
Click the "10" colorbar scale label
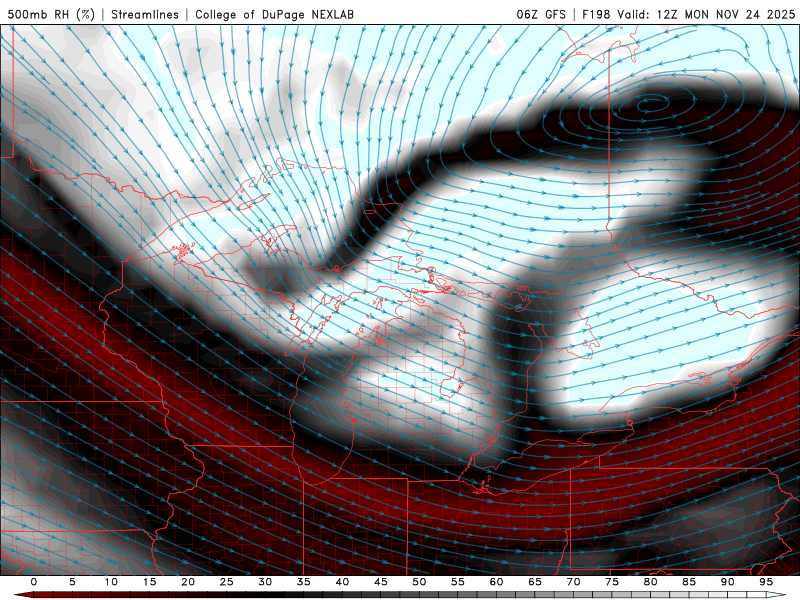coord(111,582)
